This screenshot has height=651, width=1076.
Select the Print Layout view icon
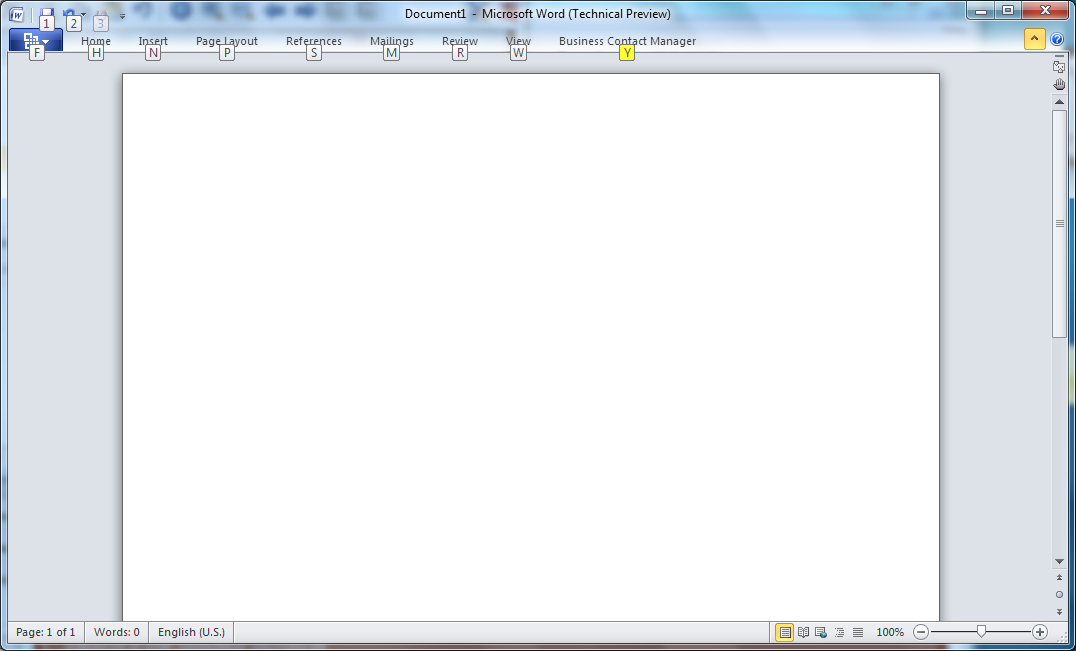784,632
